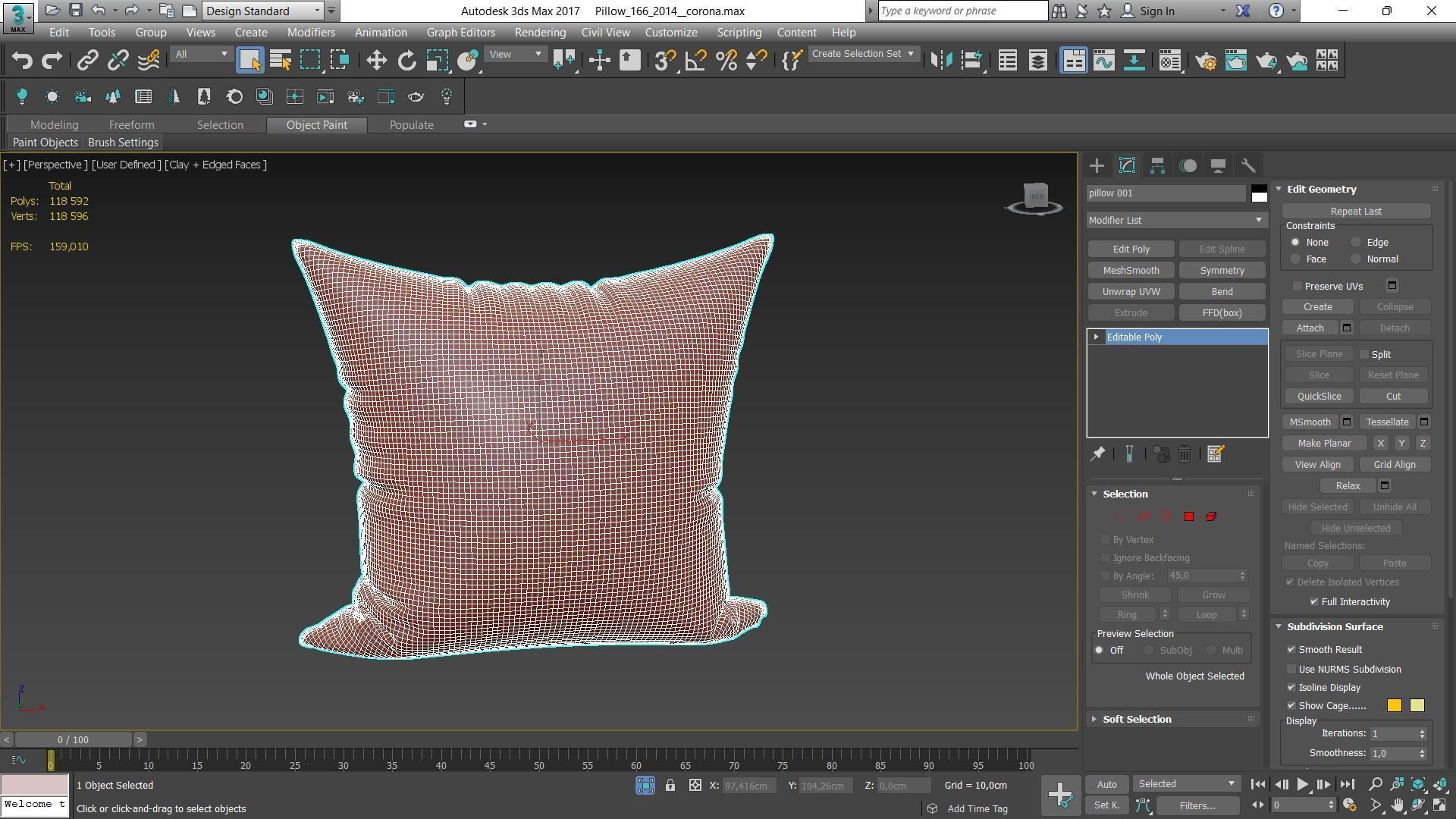The image size is (1456, 819).
Task: Click the Undo arrow in main toolbar
Action: [x=22, y=61]
